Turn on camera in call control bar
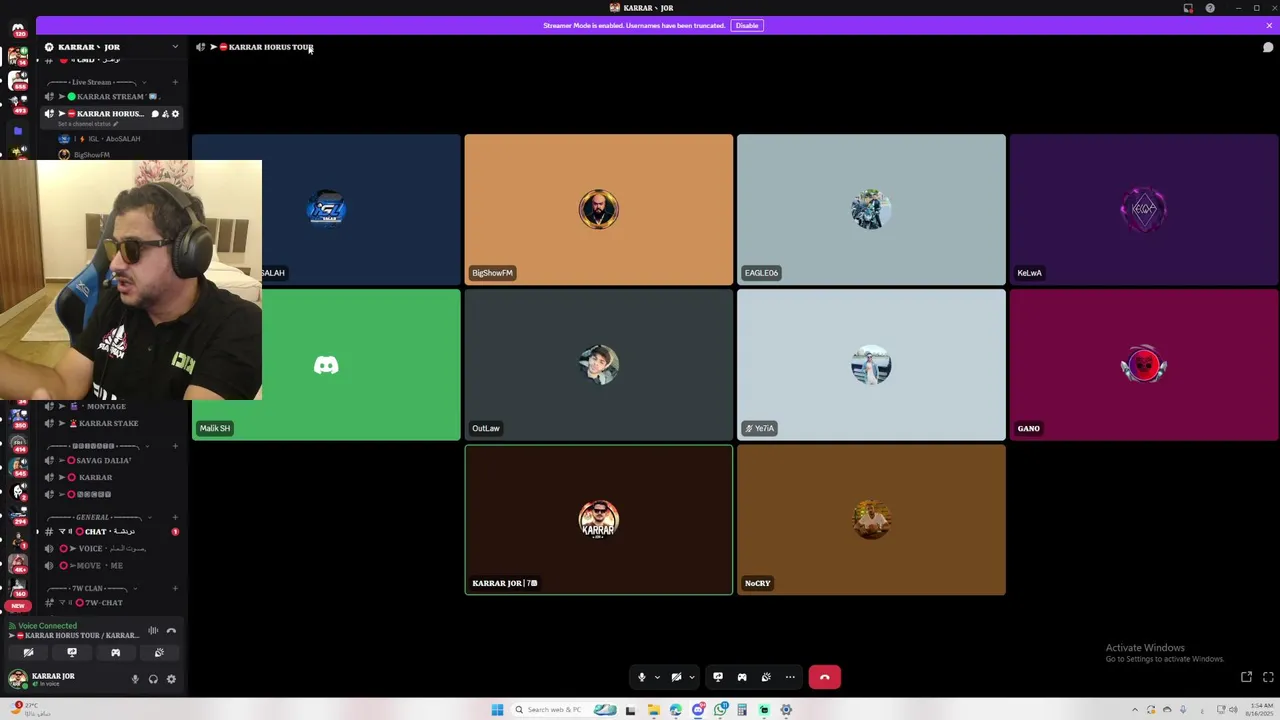 pos(676,677)
